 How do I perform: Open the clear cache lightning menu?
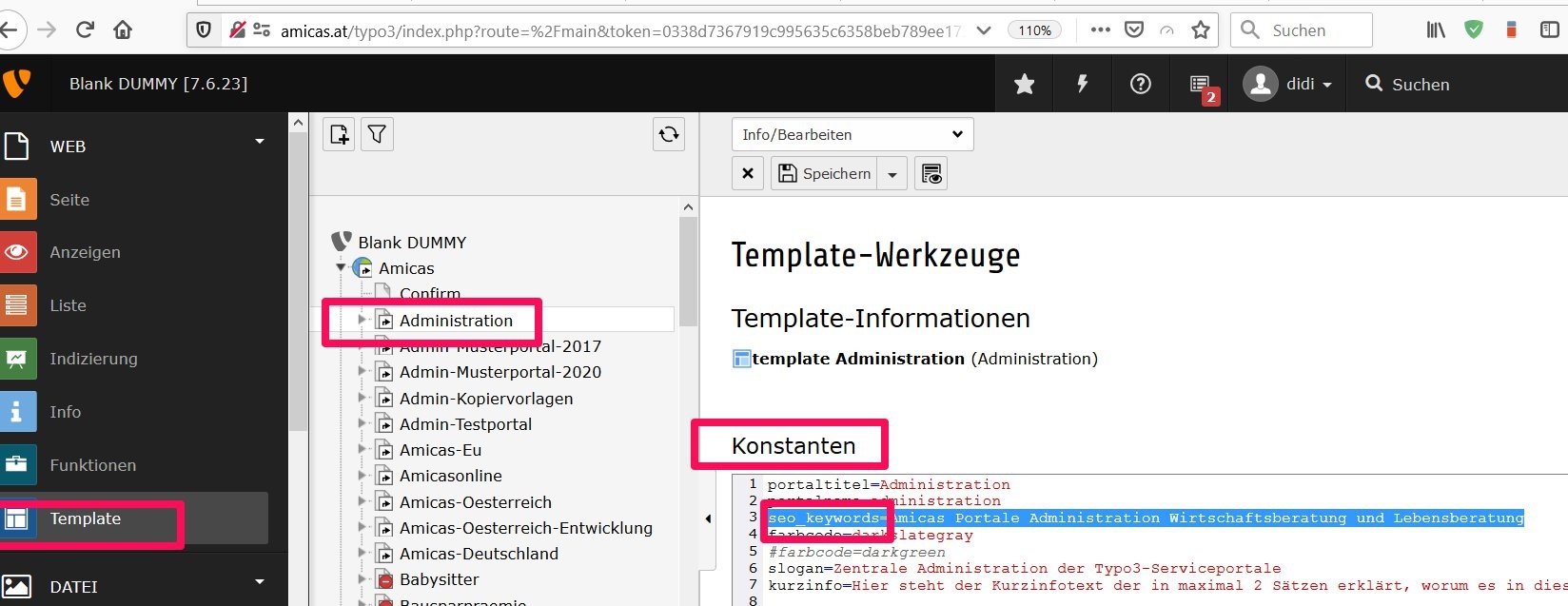click(x=1082, y=85)
